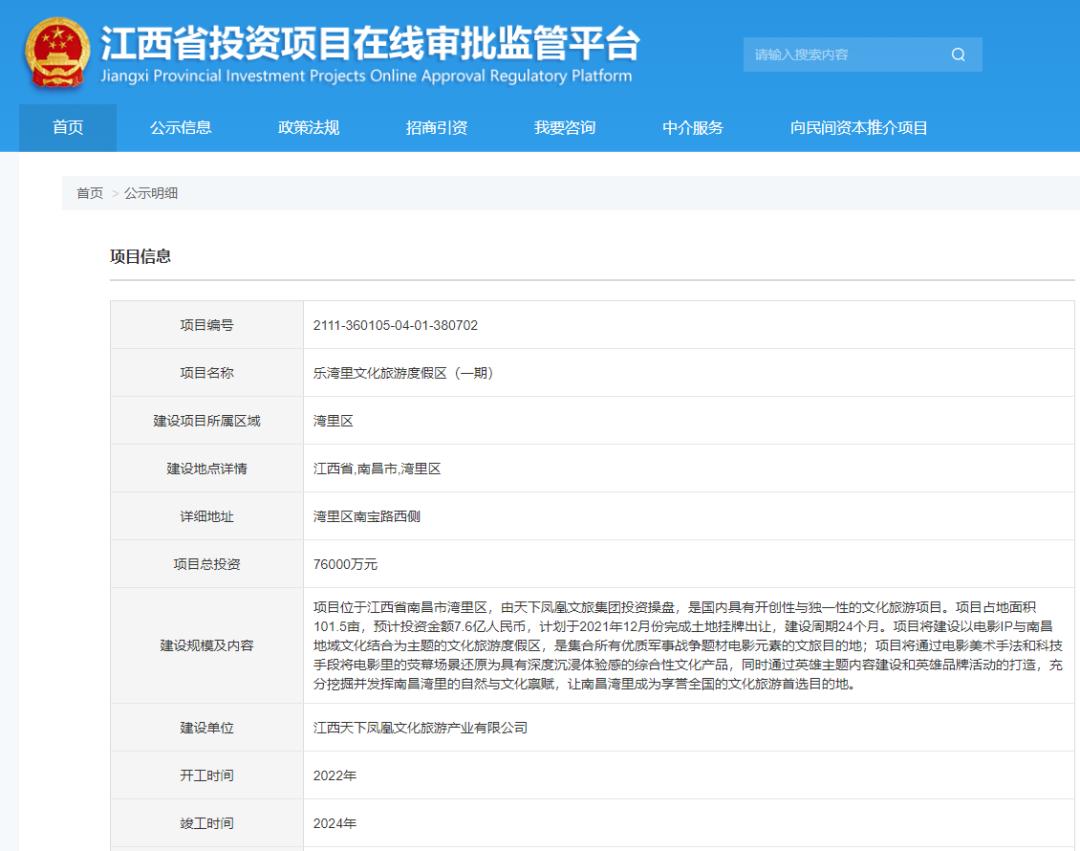Screen dimensions: 1080x851
Task: Click the national emblem logo
Action: tap(57, 53)
